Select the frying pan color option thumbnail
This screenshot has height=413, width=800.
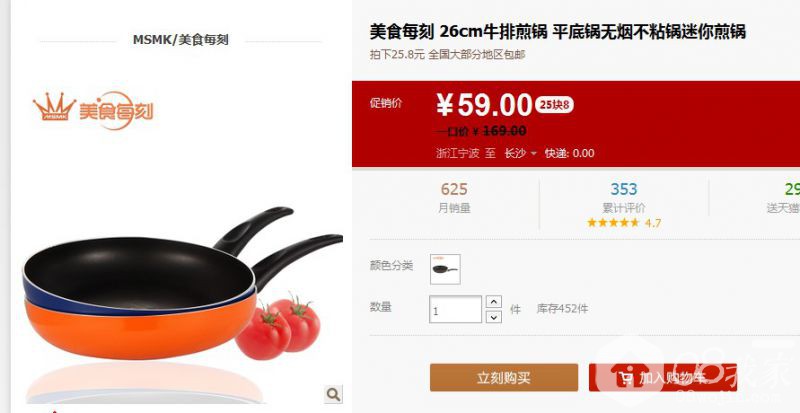445,269
